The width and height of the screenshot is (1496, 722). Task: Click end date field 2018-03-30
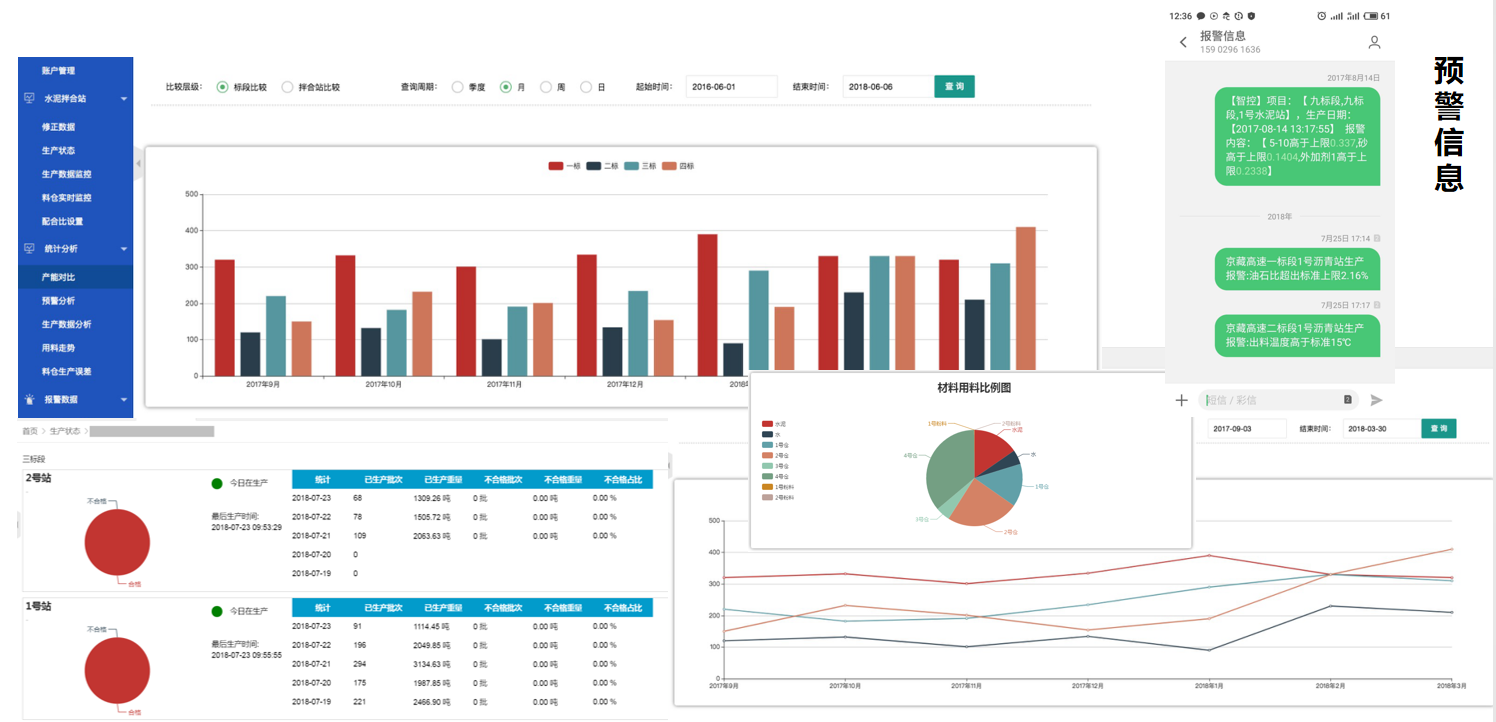coord(1382,428)
